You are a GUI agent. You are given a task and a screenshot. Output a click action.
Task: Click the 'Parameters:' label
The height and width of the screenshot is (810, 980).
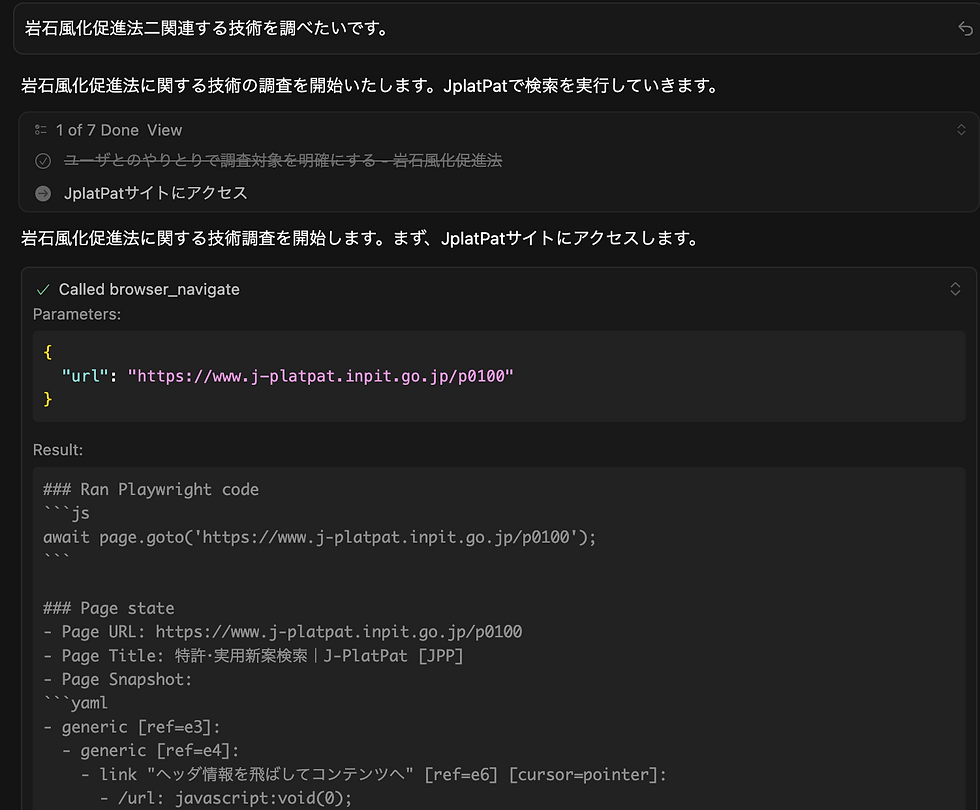77,314
